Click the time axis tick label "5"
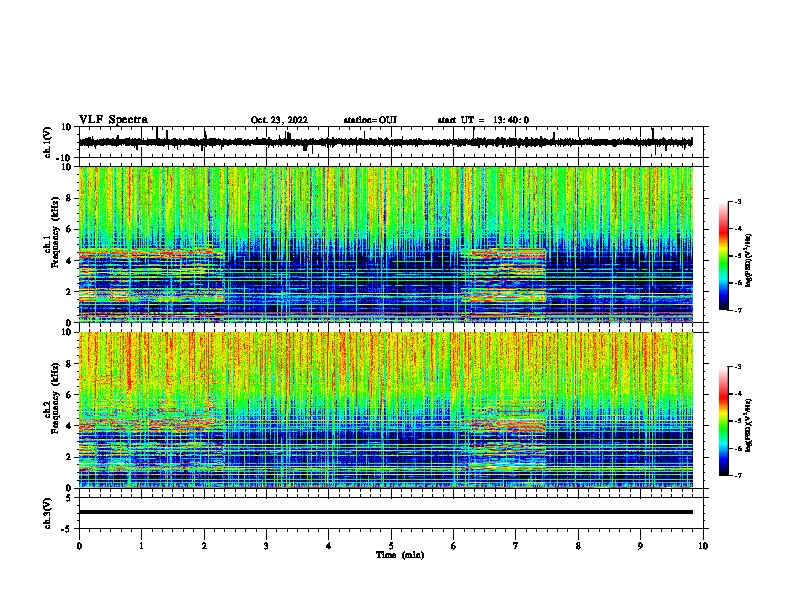This screenshot has height=612, width=792. pos(391,546)
